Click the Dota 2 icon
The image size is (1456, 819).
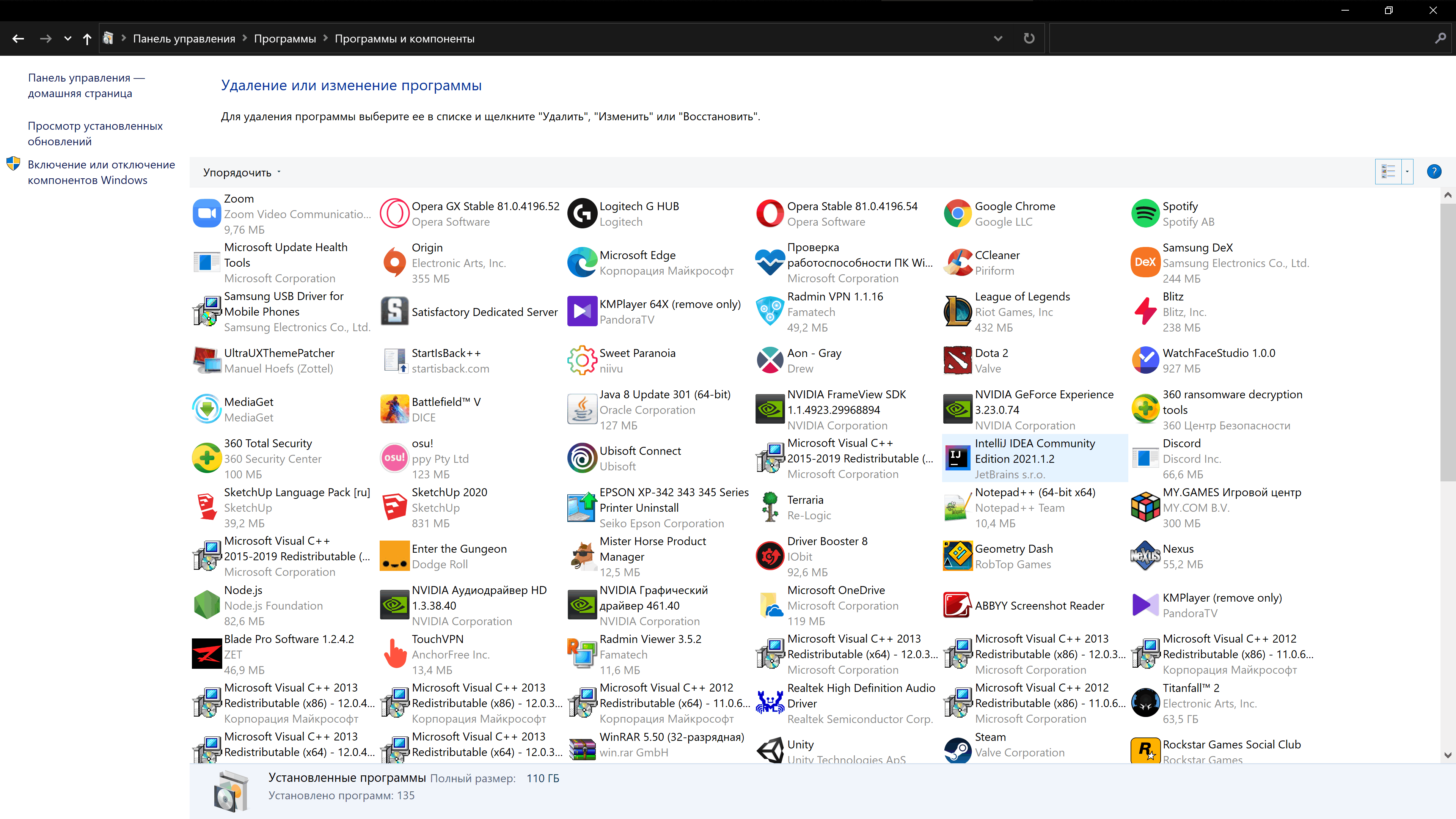958,361
